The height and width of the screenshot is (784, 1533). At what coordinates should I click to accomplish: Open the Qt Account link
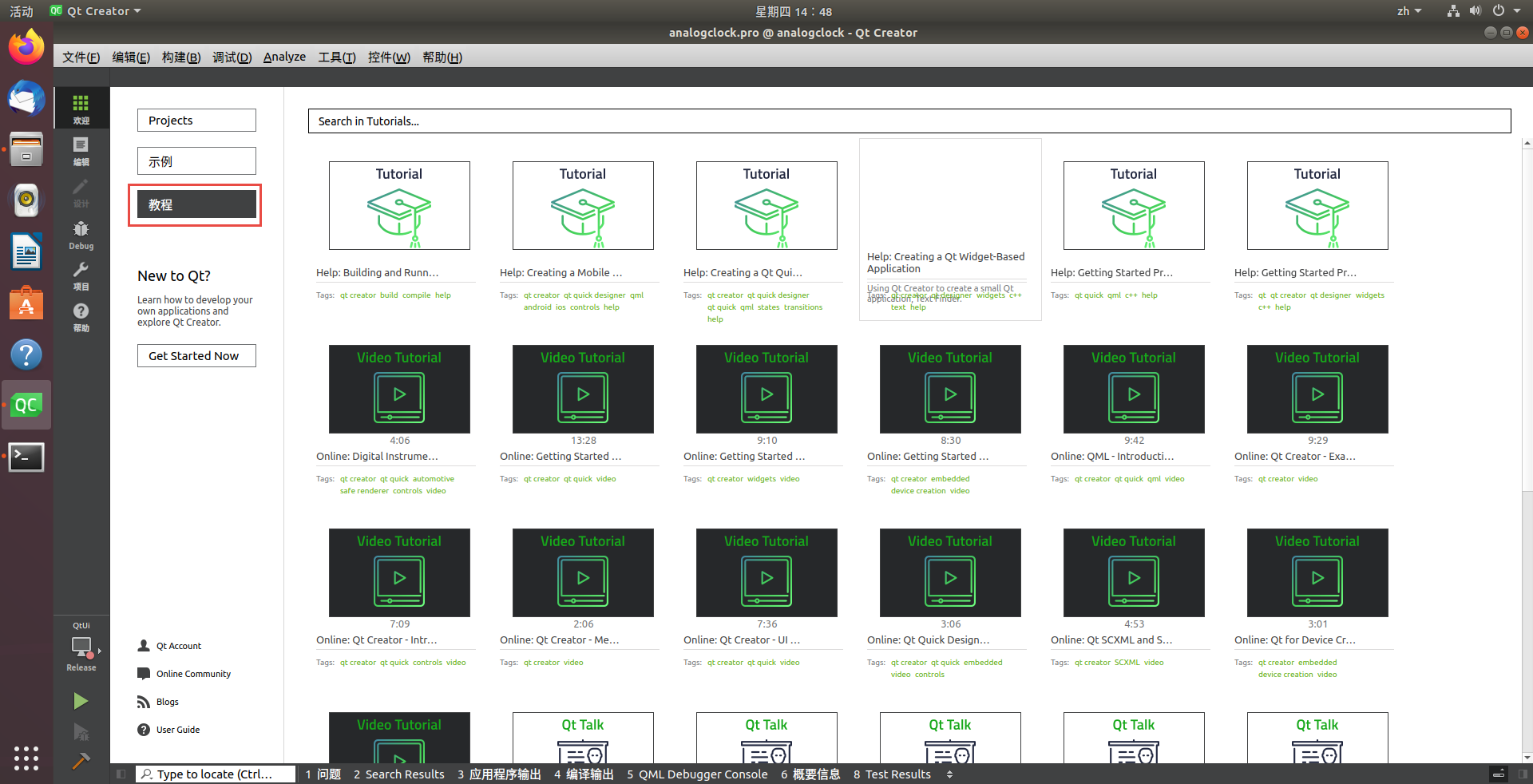click(x=169, y=646)
